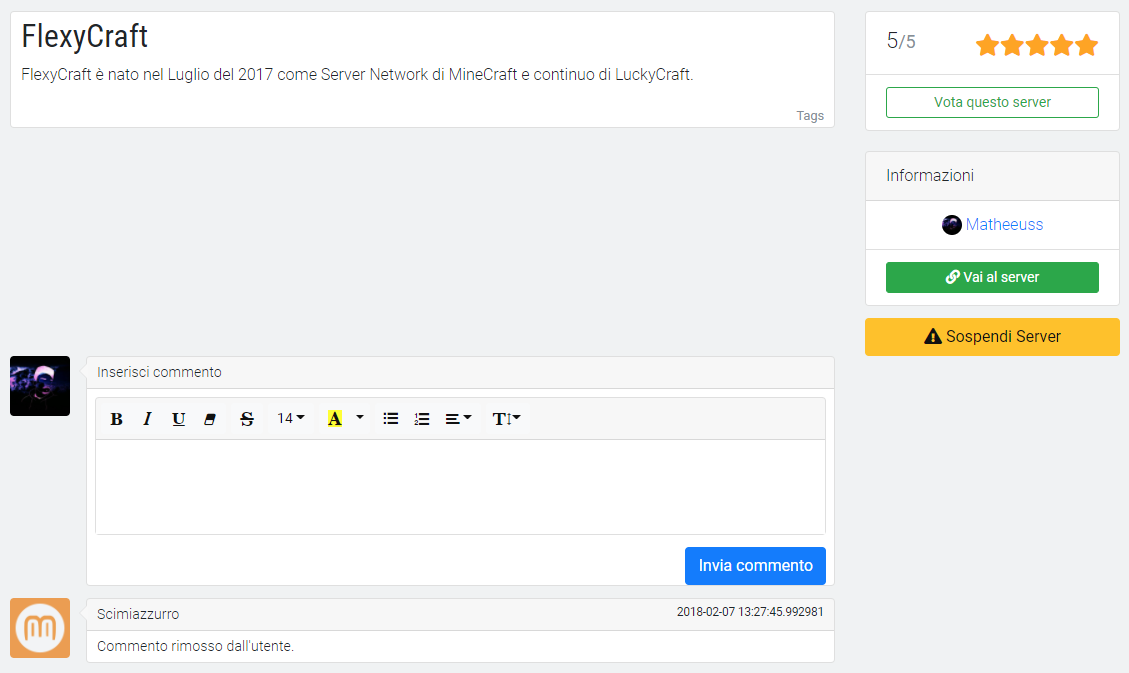Underline text with the U button
The height and width of the screenshot is (673, 1129).
[x=179, y=419]
